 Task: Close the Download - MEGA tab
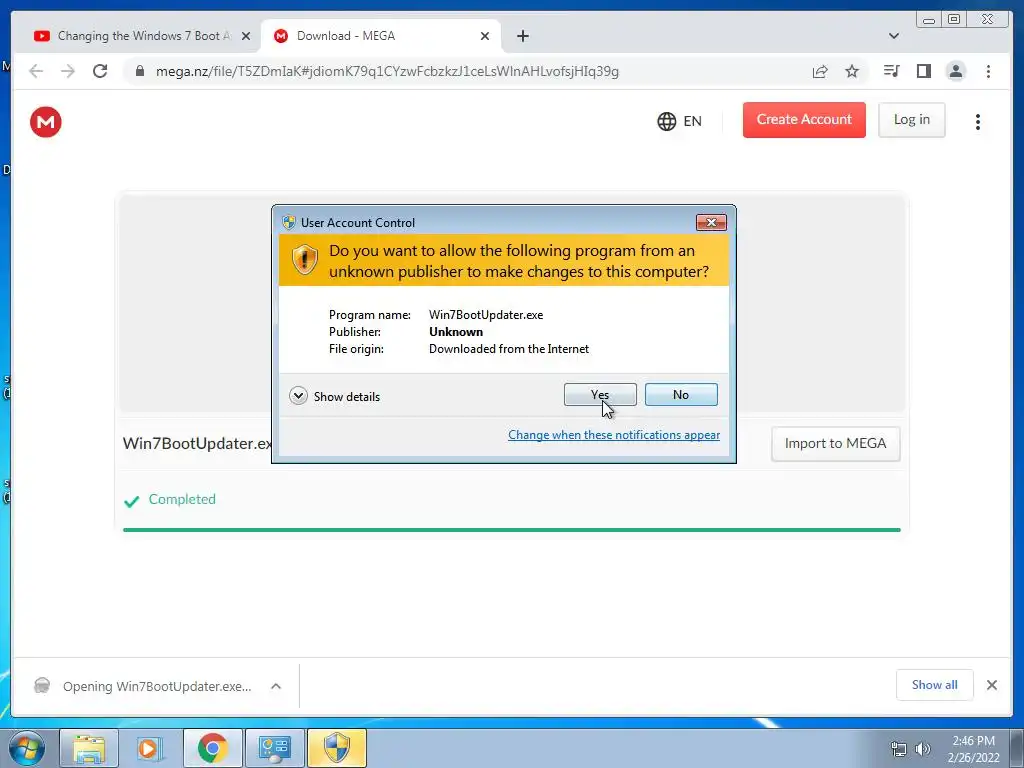(485, 36)
